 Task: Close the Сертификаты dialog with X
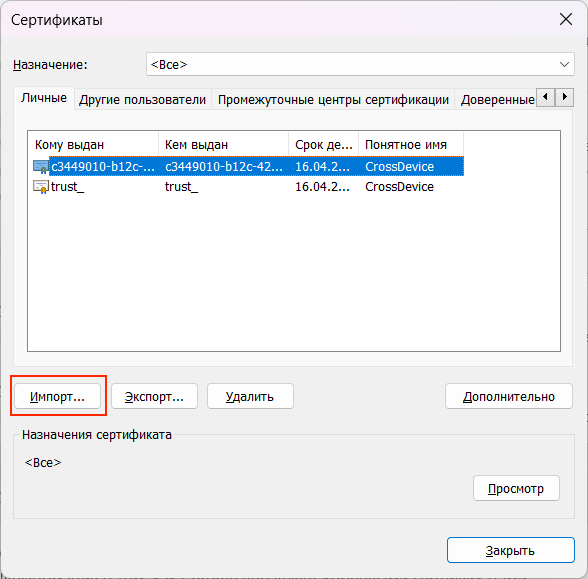[x=566, y=19]
